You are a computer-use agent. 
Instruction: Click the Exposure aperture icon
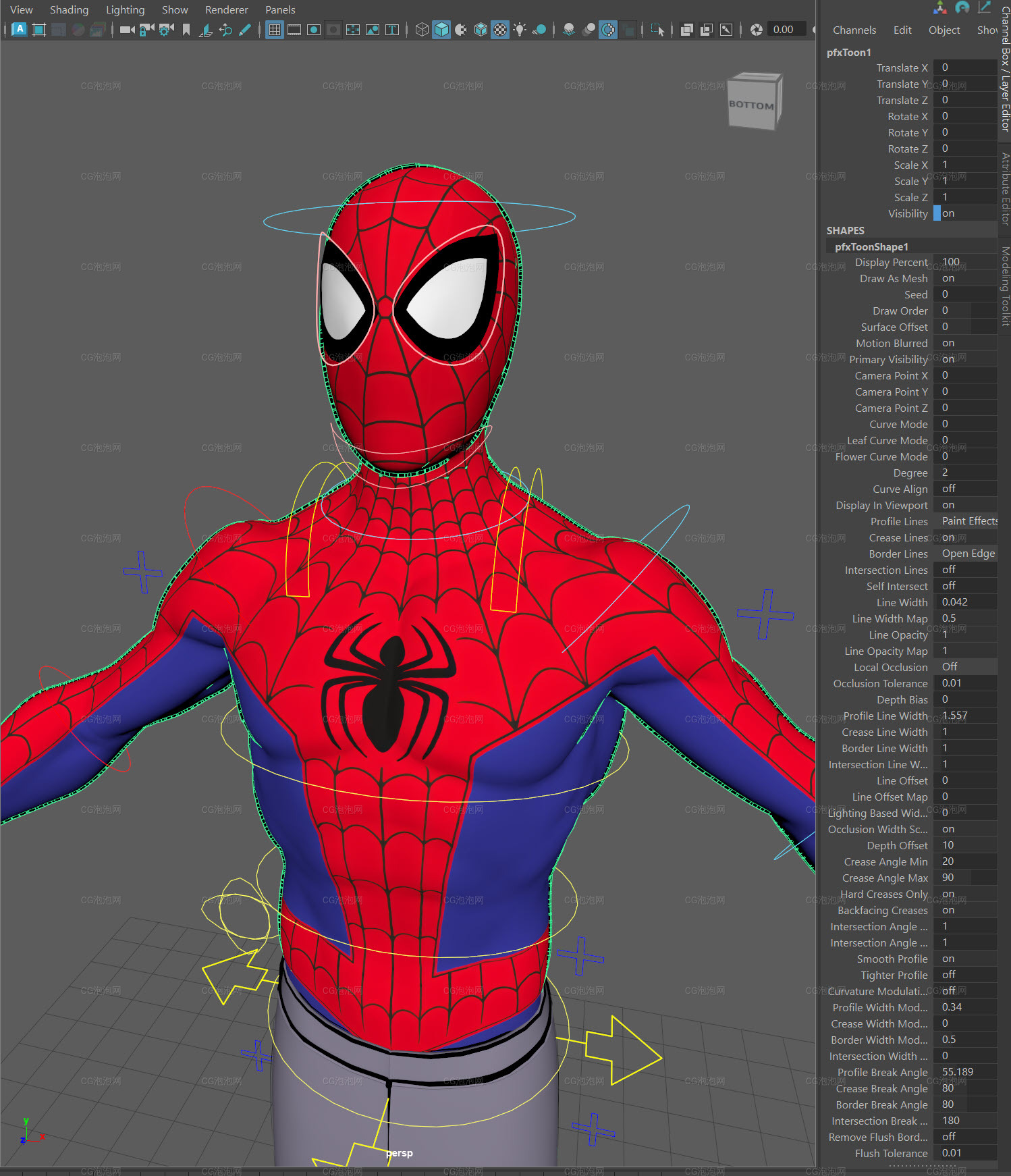tap(757, 30)
